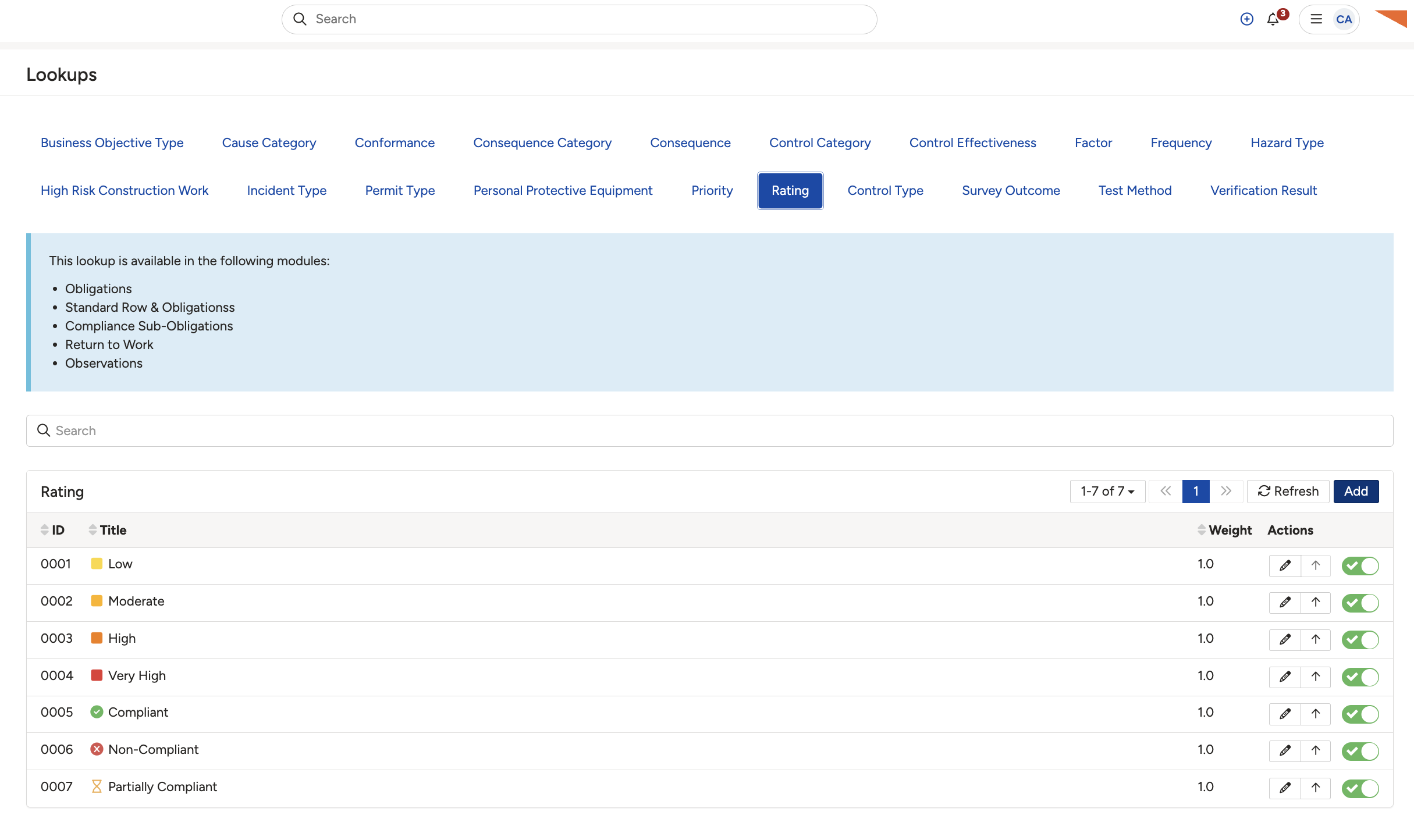Edit the Partially Compliant rating pencil icon
Viewport: 1414px width, 840px height.
(x=1285, y=788)
